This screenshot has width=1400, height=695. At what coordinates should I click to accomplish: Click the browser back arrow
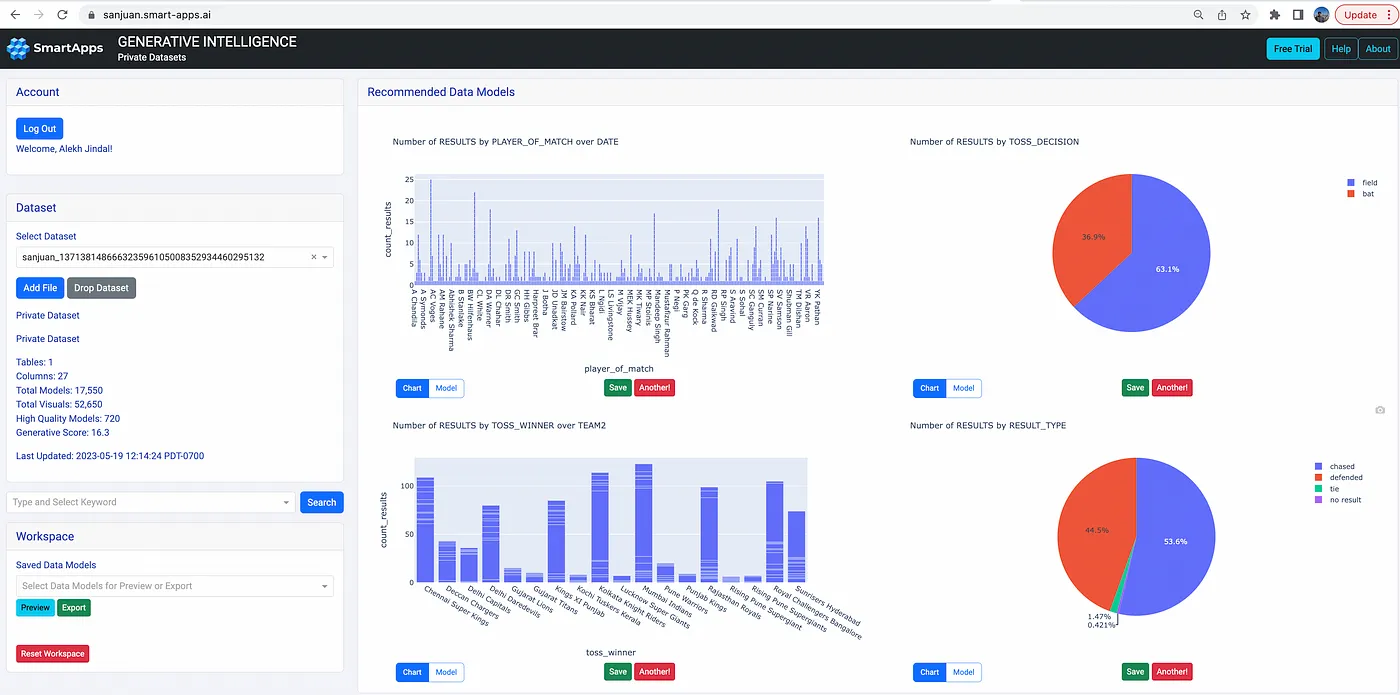tap(15, 15)
